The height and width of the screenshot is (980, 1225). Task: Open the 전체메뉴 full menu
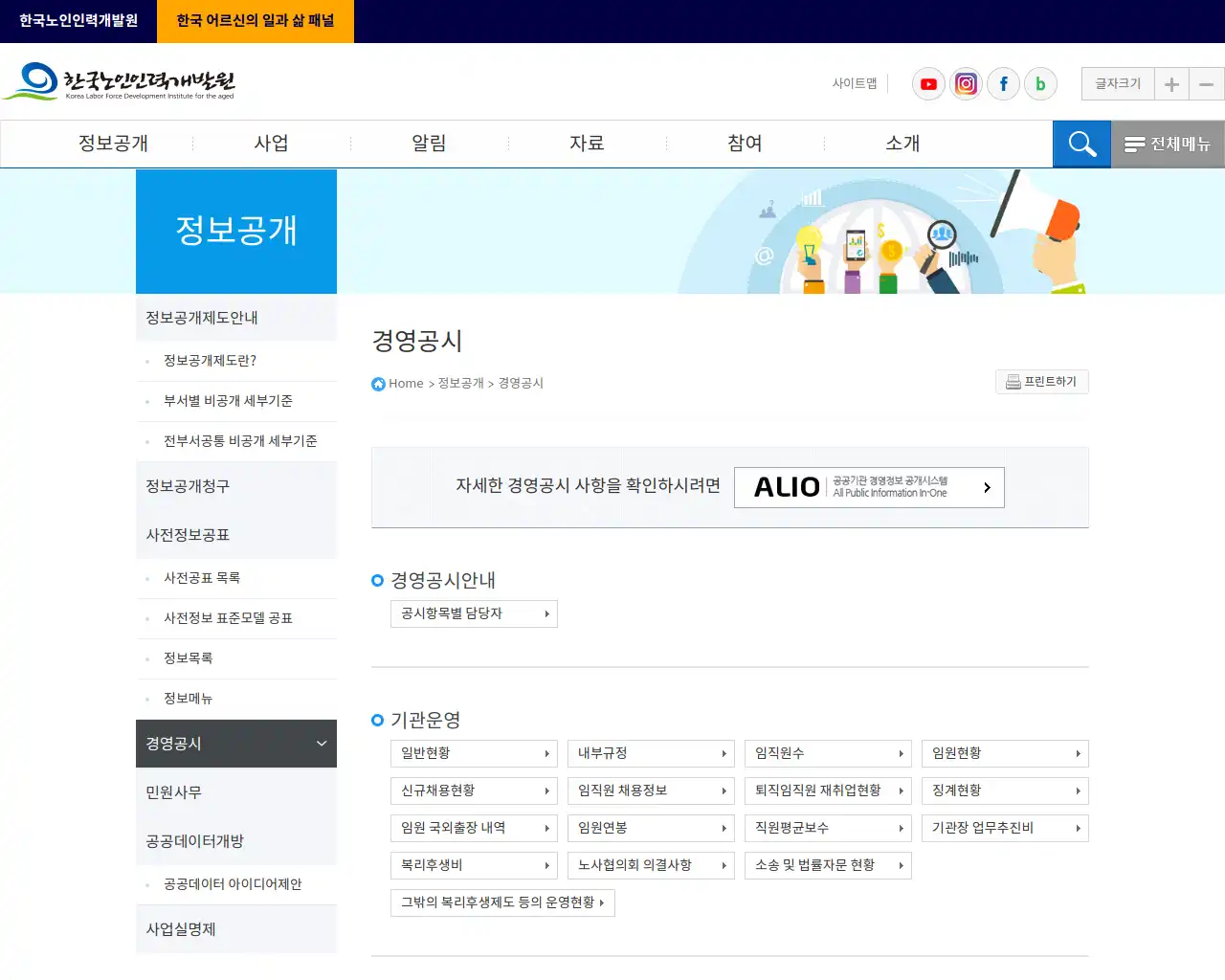tap(1168, 145)
